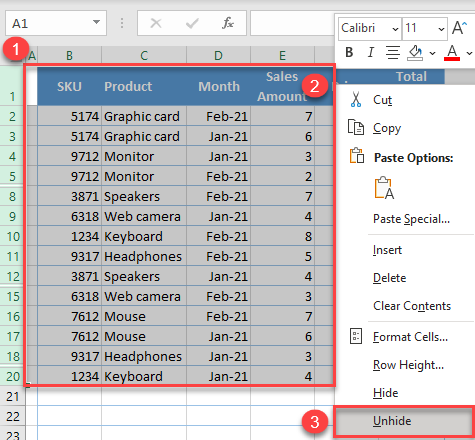Viewport: 475px width, 440px height.
Task: Choose Row Height from context menu
Action: 408,365
